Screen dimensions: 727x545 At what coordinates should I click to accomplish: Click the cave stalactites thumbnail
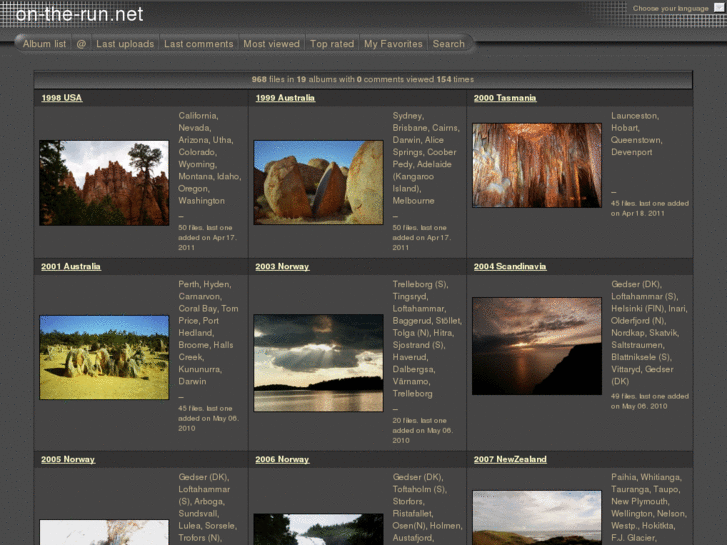537,165
